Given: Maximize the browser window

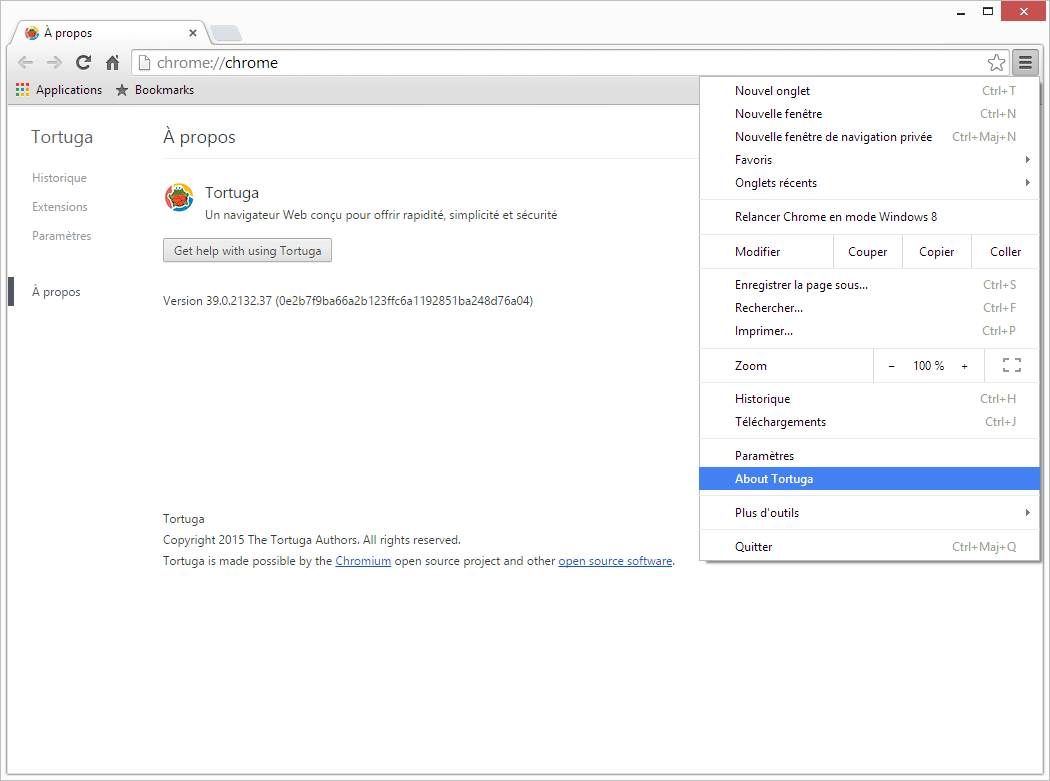Looking at the screenshot, I should 988,12.
